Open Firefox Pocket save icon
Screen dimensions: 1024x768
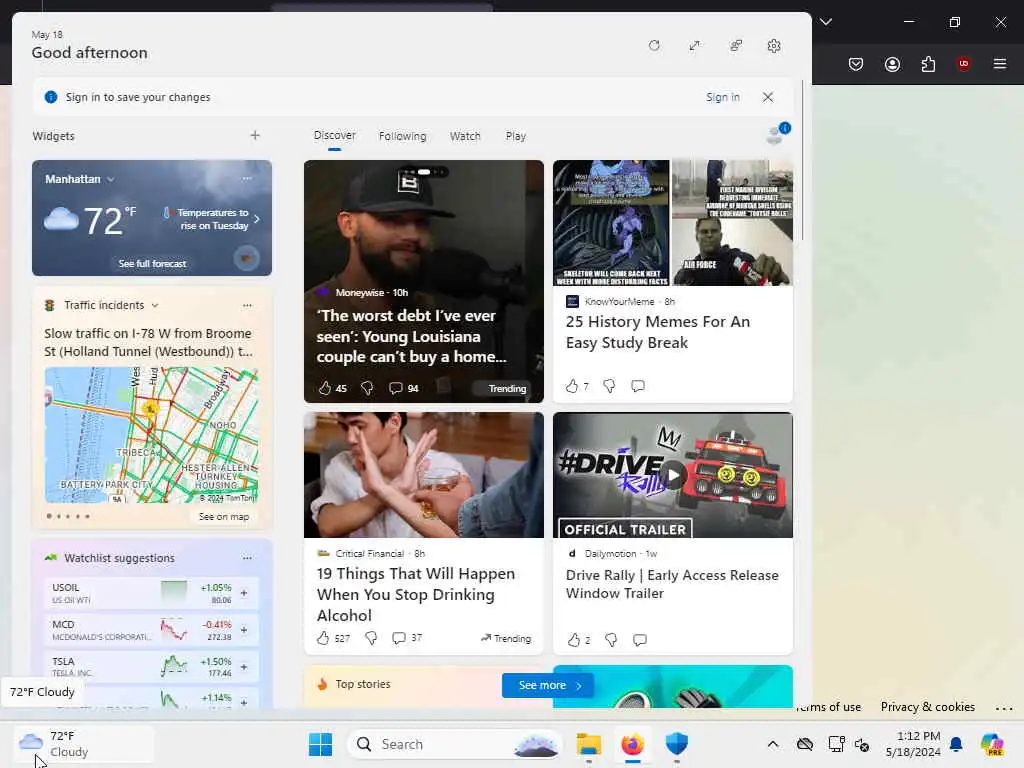[x=856, y=64]
